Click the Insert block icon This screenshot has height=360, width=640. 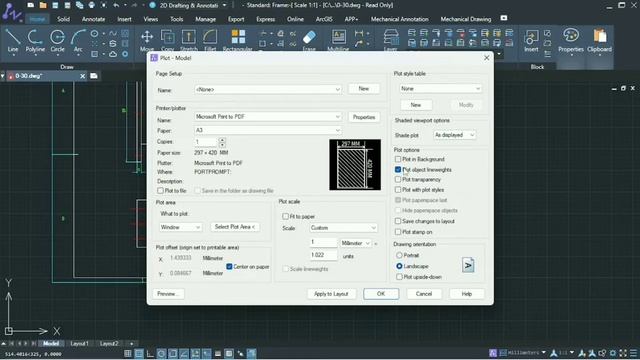coord(531,40)
